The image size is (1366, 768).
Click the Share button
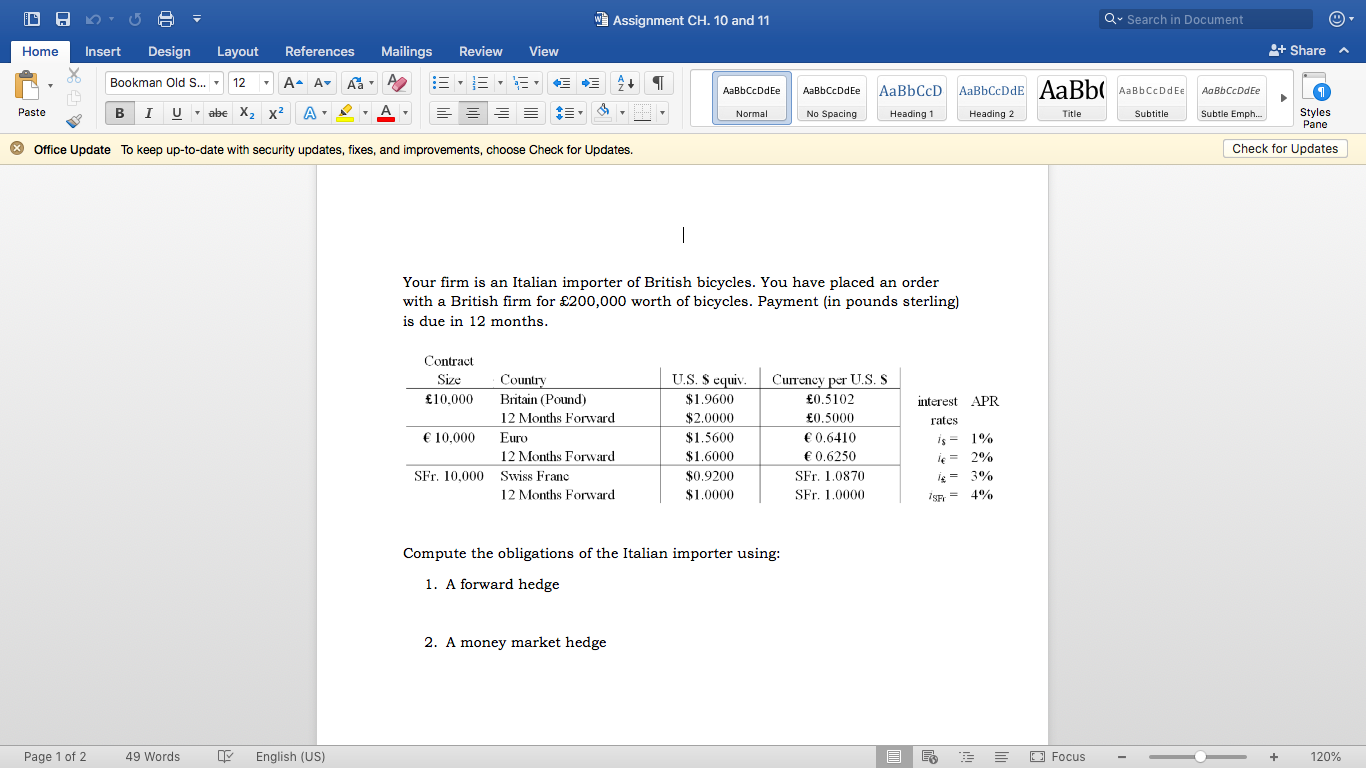tap(1297, 51)
